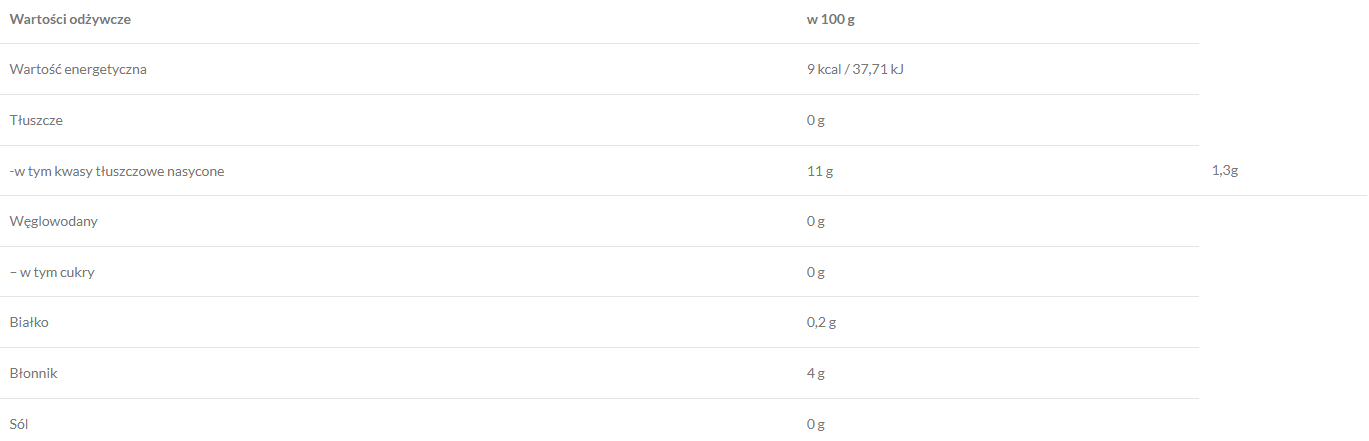Select the "w 100 g" column header
This screenshot has height=441, width=1369.
click(832, 19)
